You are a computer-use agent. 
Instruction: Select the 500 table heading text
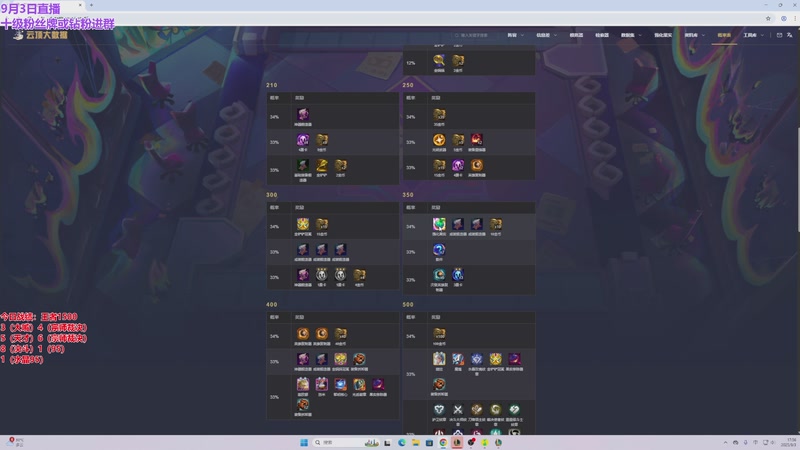[408, 305]
